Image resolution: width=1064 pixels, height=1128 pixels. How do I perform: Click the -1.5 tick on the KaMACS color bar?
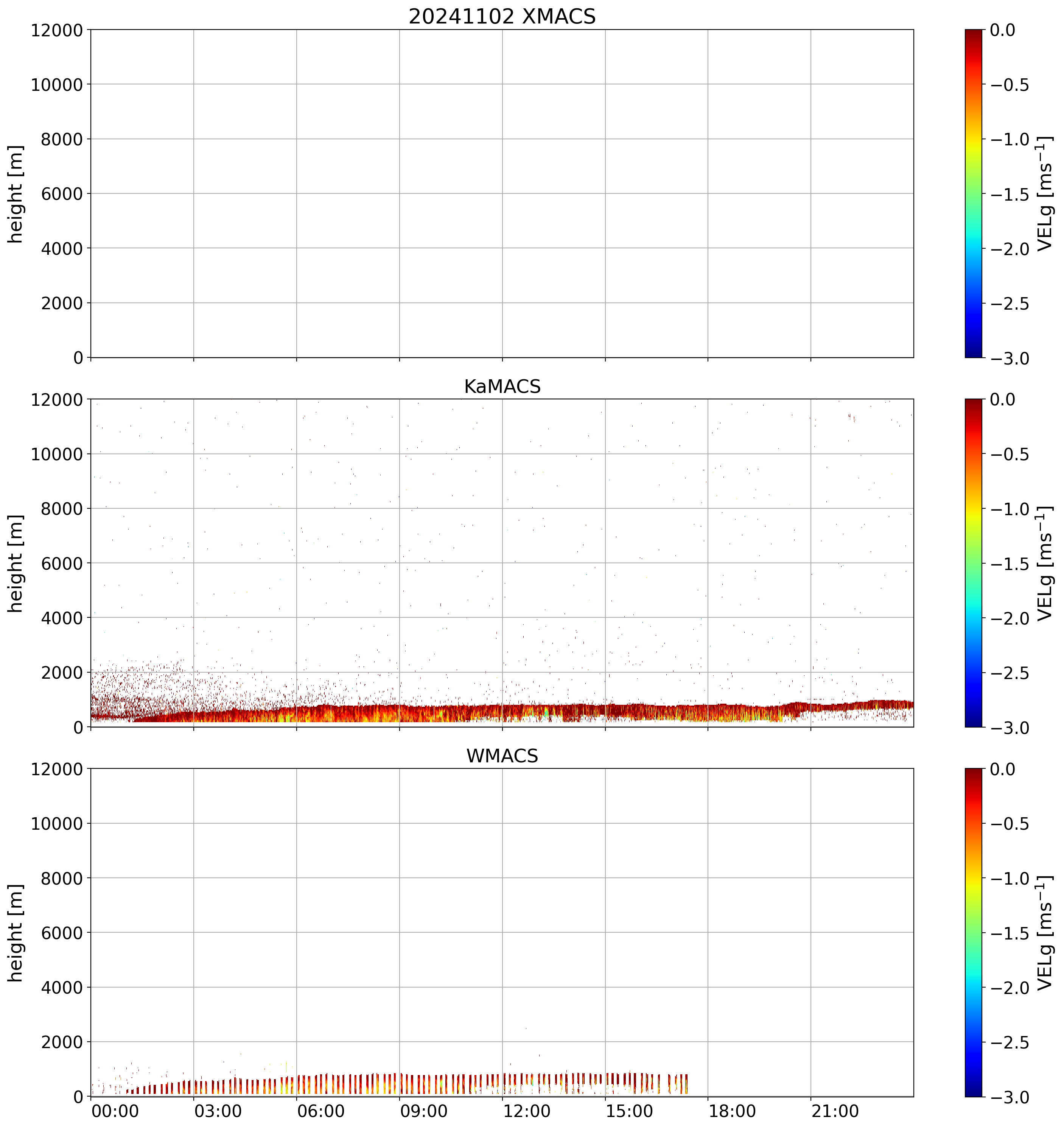[1010, 564]
